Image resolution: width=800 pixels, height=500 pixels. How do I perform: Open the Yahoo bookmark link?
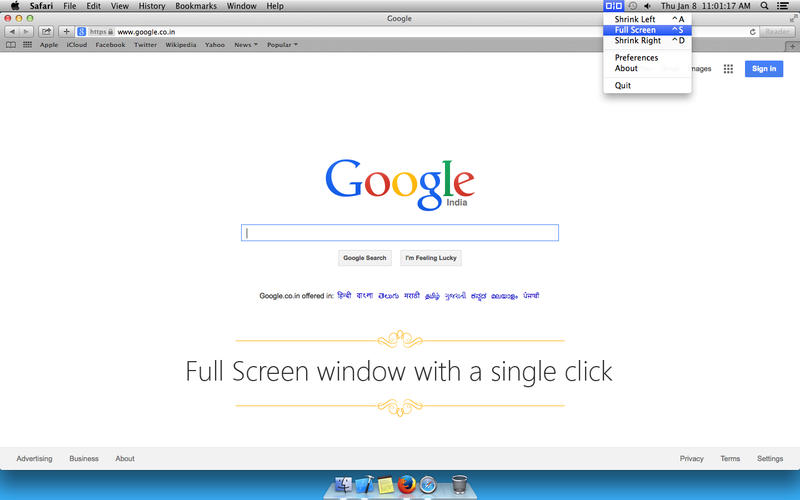point(215,45)
